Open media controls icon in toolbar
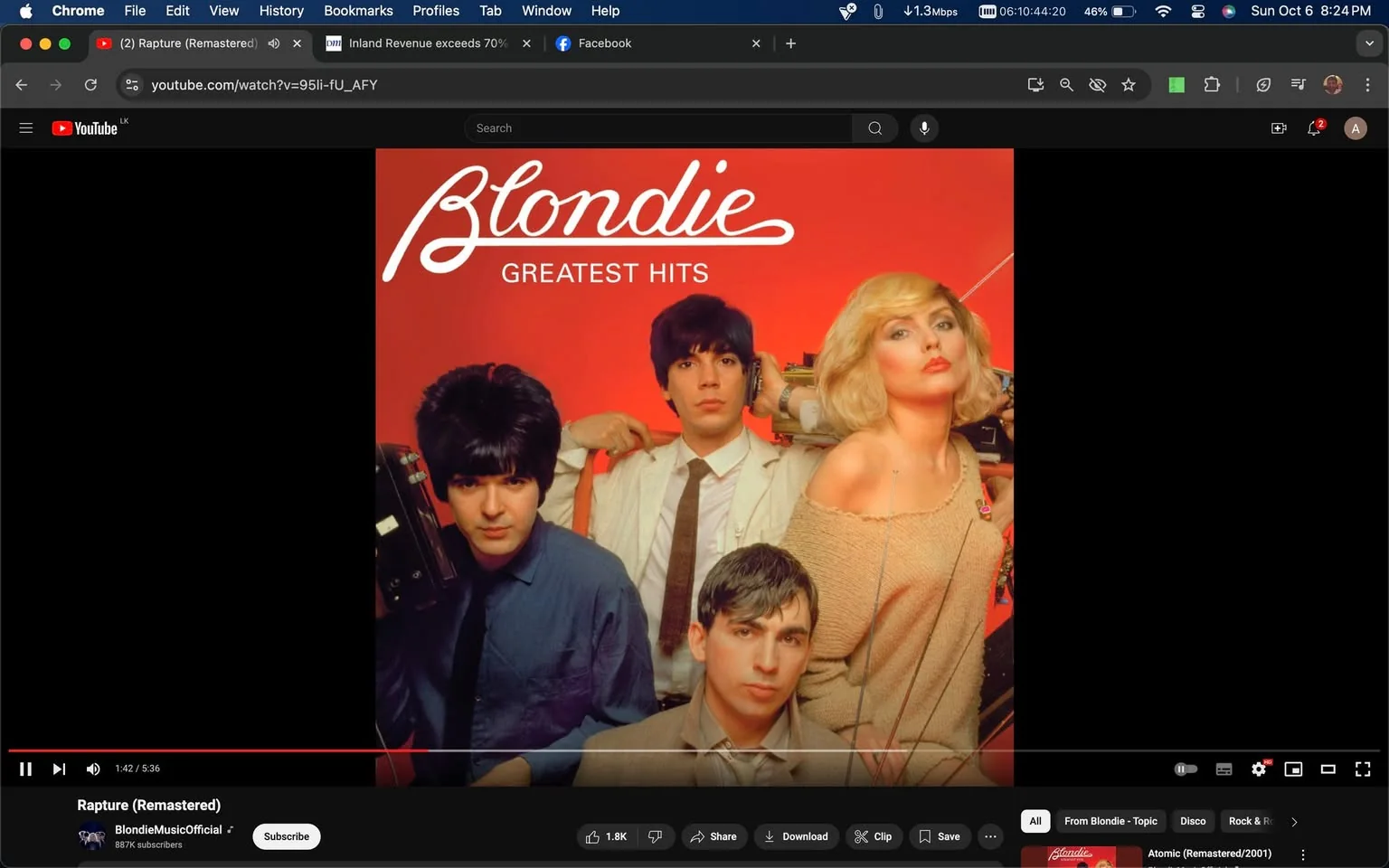The width and height of the screenshot is (1389, 868). click(1299, 85)
